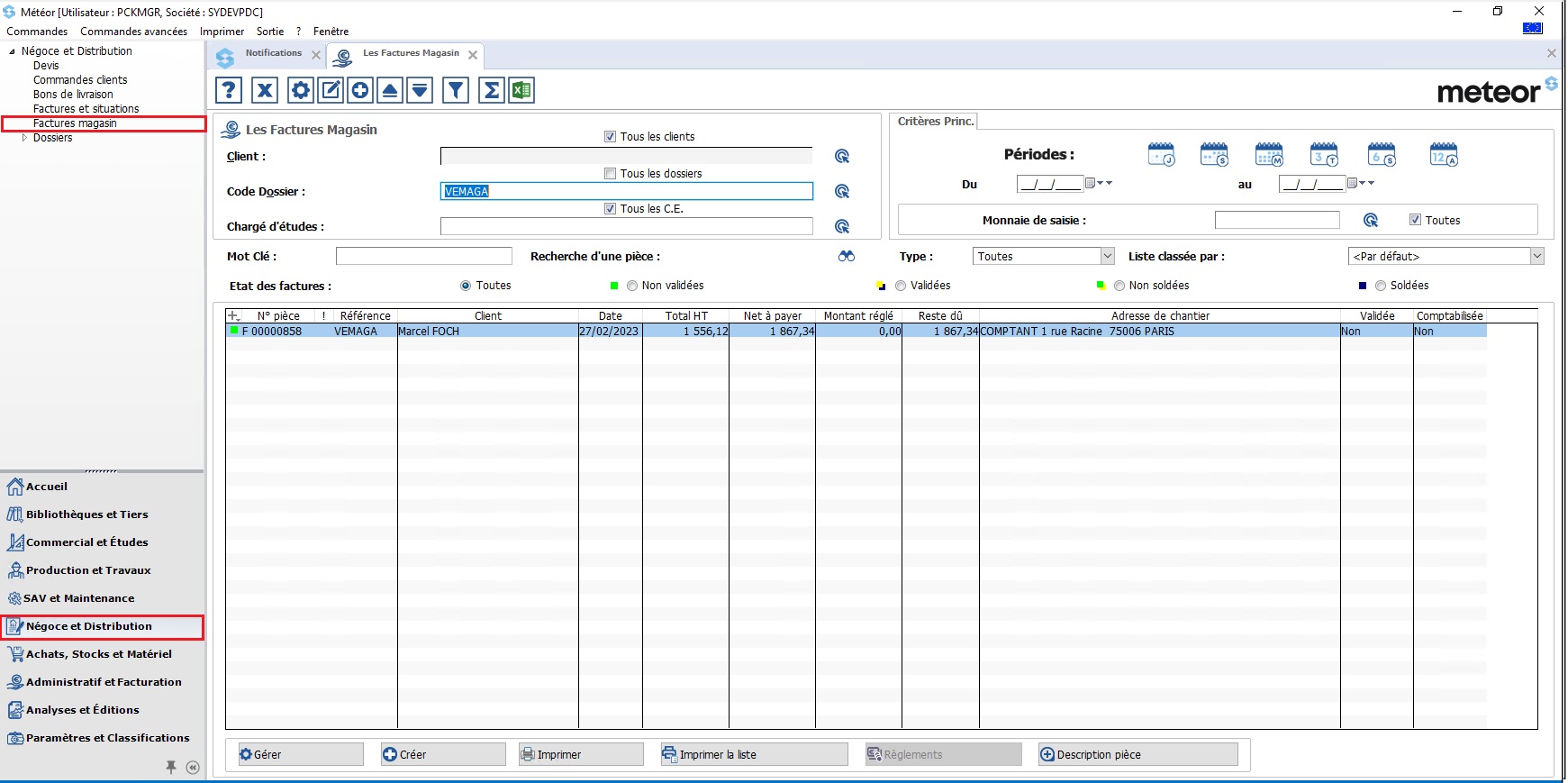Click the Code Dossier field containing VEMAGA
The image size is (1568, 783).
(626, 192)
